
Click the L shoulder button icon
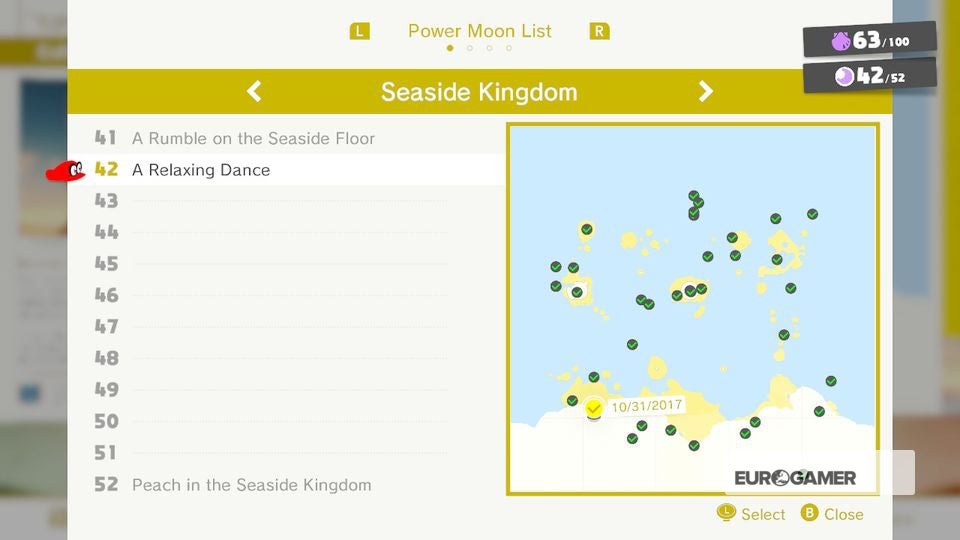point(359,31)
